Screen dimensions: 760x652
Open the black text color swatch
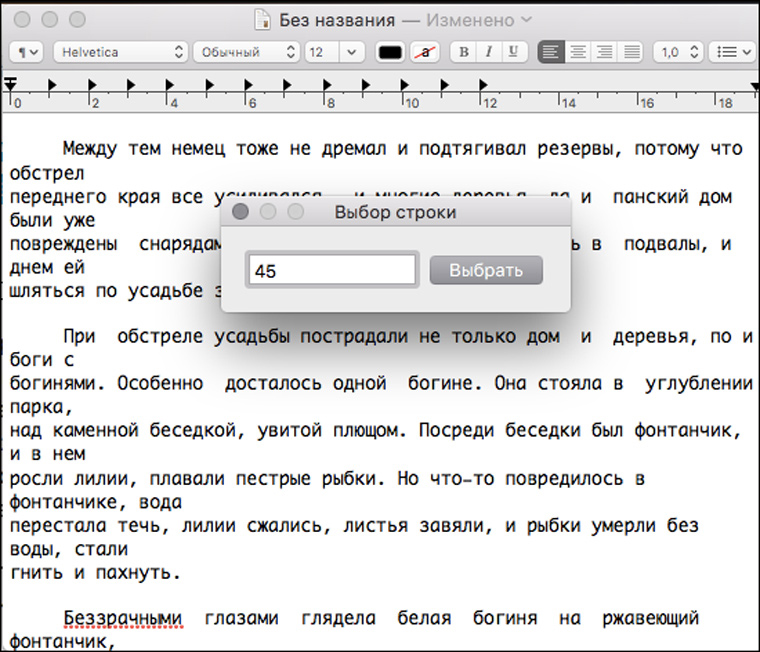390,52
